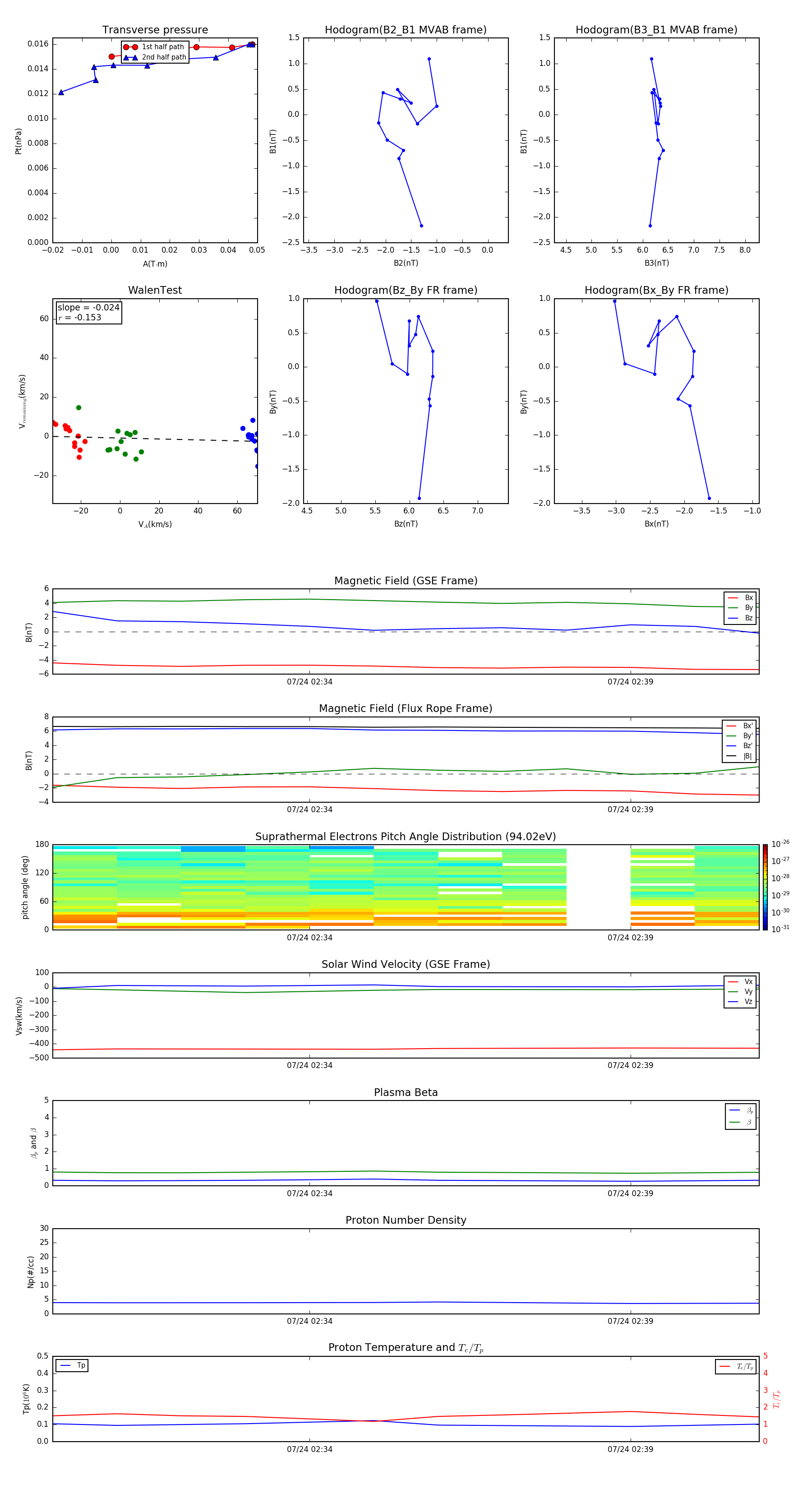Click the Bz(nT) axis label
Image resolution: width=812 pixels, height=1489 pixels.
point(406,524)
